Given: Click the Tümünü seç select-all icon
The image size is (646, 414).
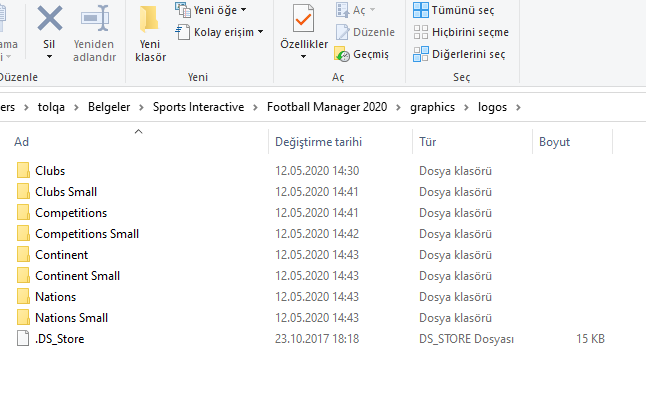Looking at the screenshot, I should 421,10.
